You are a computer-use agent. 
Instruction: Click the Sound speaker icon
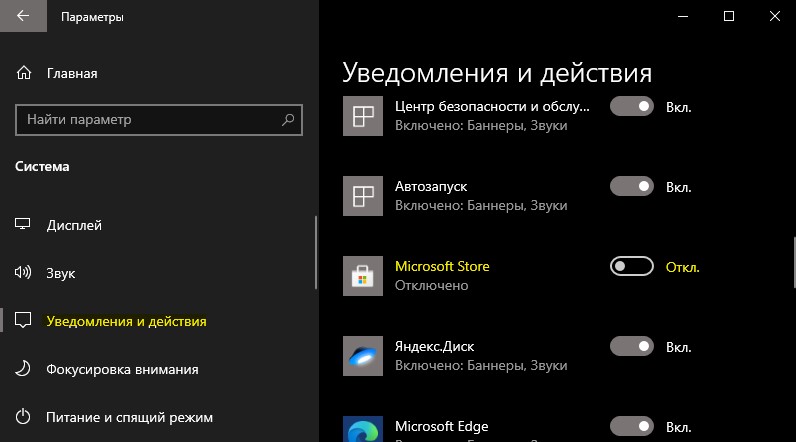click(x=23, y=273)
